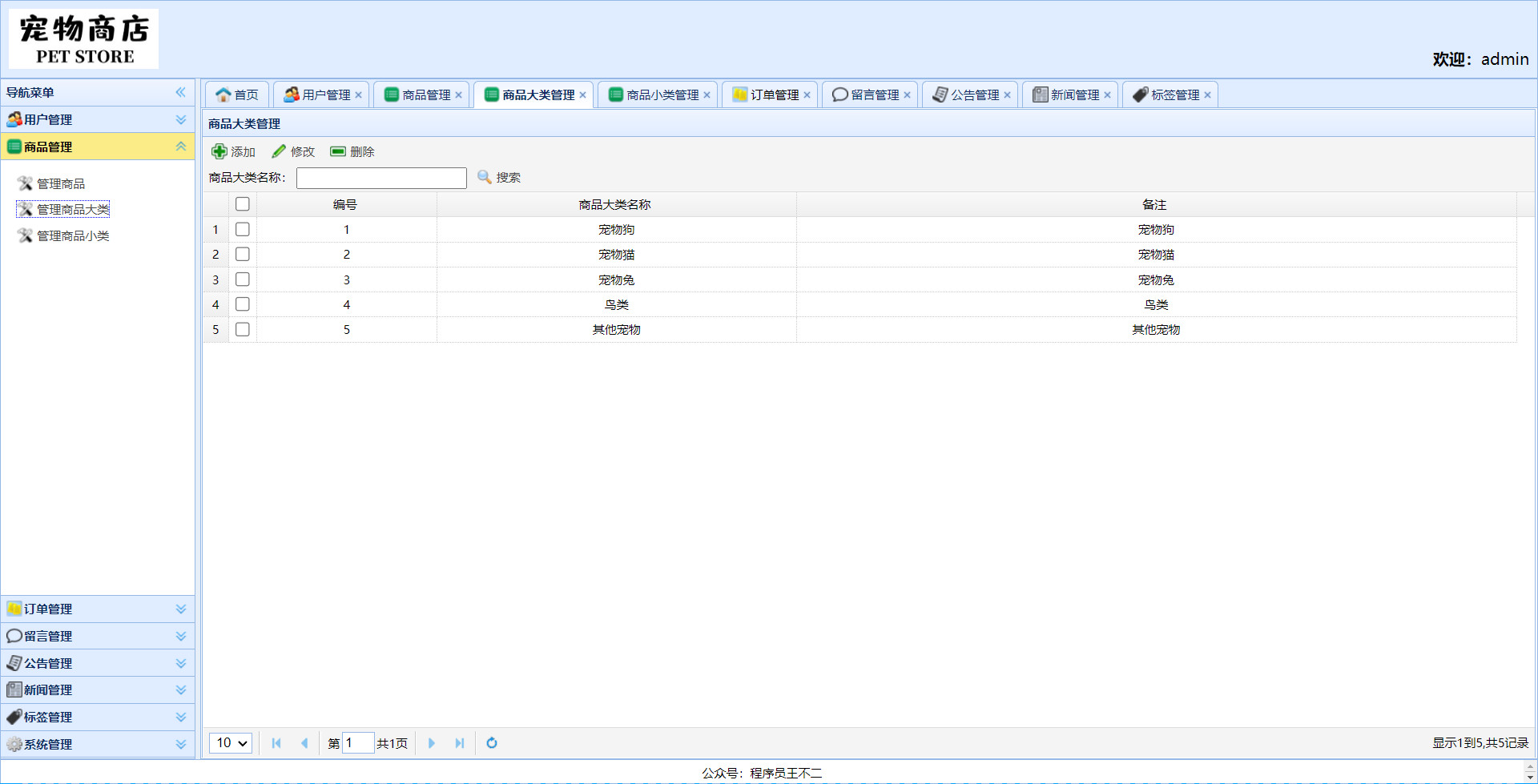Expand the 用户管理 accordion chevron
1538x784 pixels.
[181, 119]
